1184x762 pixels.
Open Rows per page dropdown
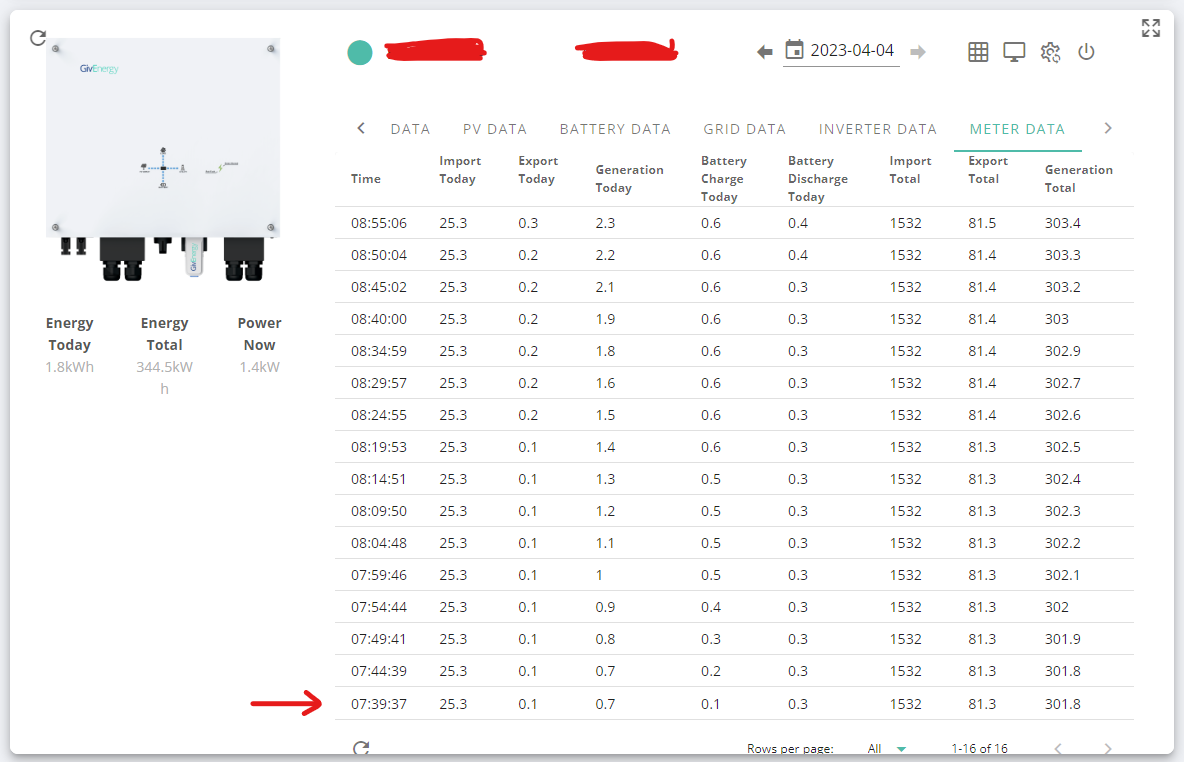[886, 748]
